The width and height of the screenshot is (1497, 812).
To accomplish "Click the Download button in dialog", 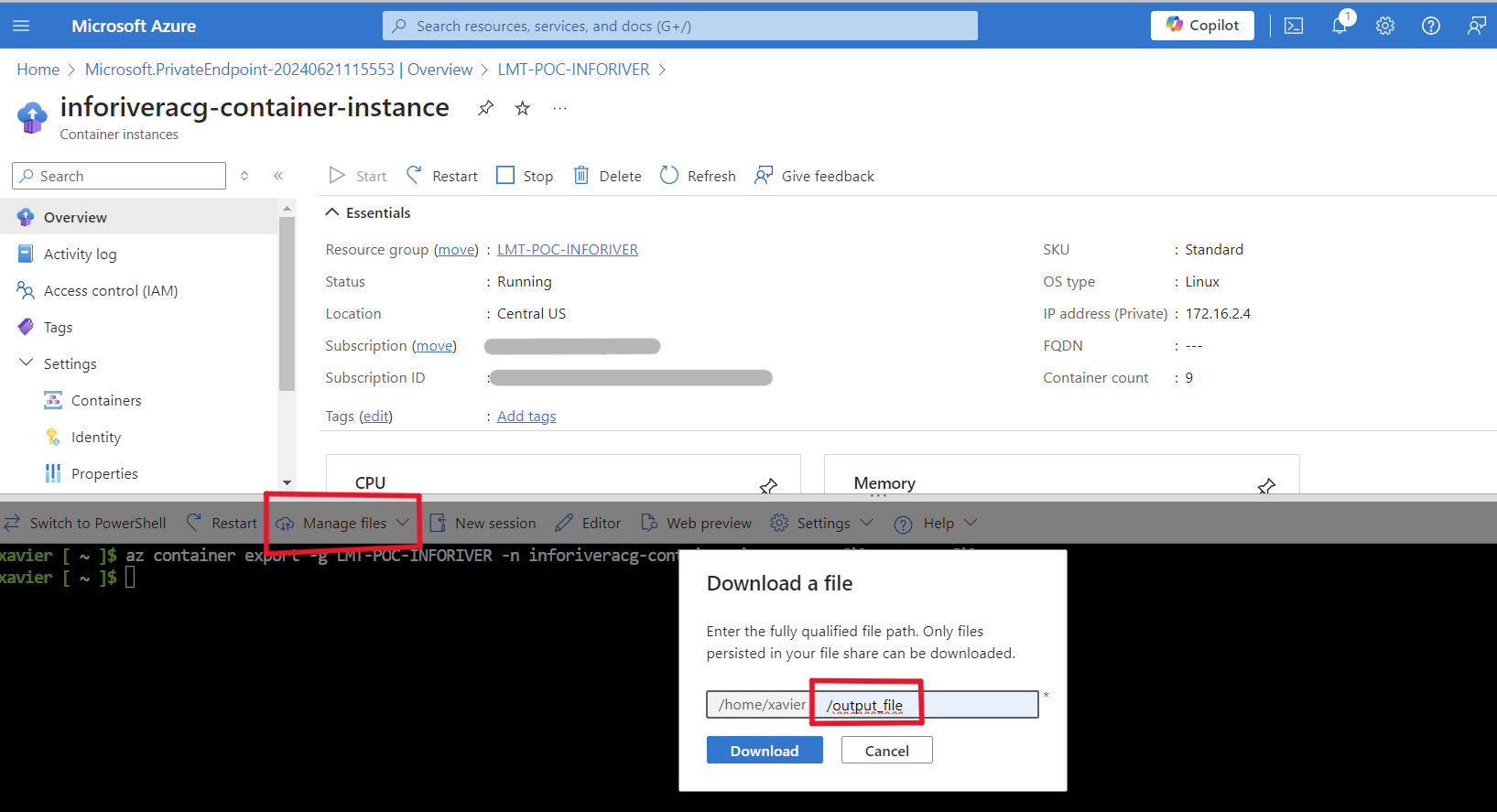I will [764, 751].
